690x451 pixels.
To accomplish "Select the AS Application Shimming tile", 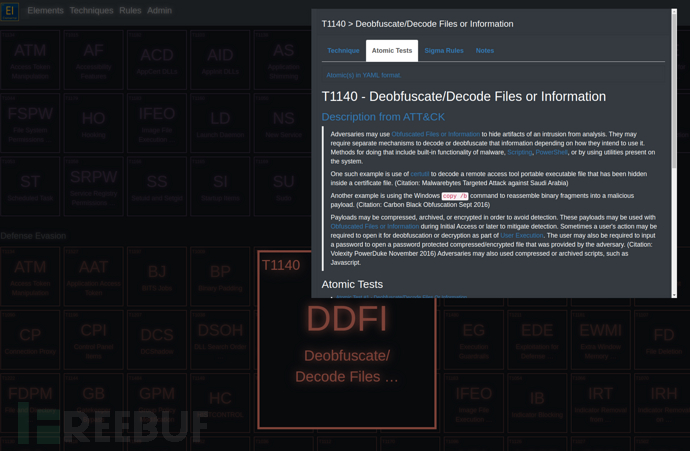I will pyautogui.click(x=283, y=60).
